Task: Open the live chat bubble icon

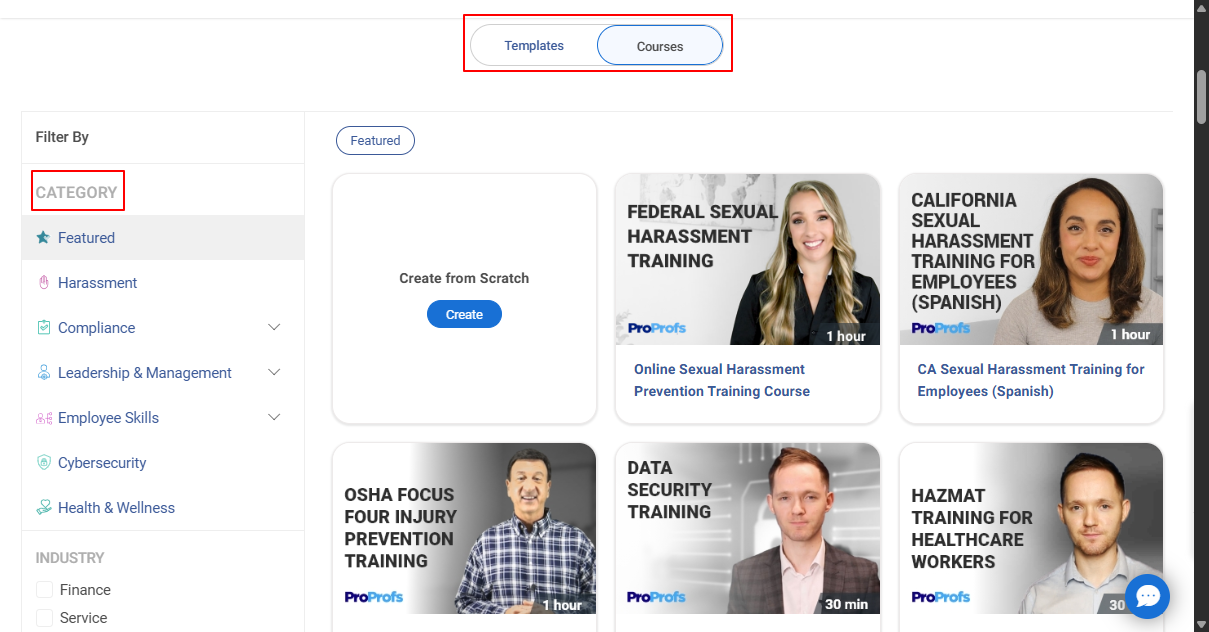Action: [1147, 596]
